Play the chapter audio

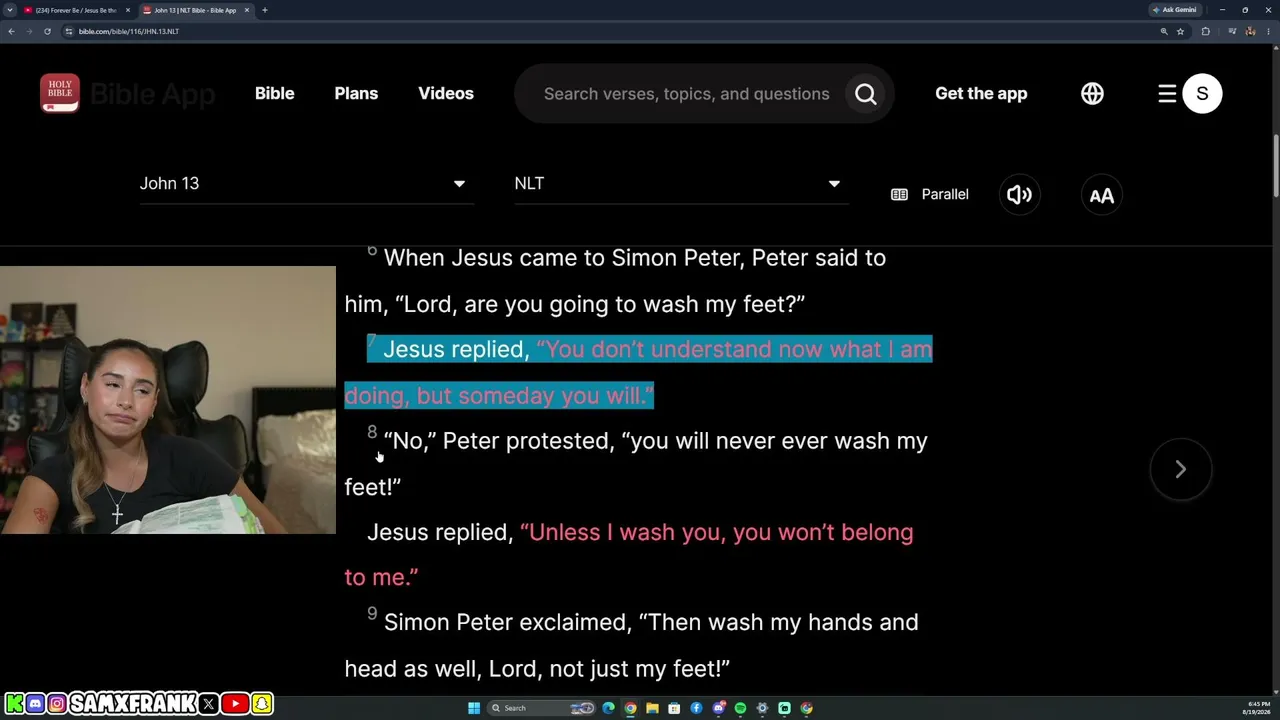click(x=1019, y=194)
